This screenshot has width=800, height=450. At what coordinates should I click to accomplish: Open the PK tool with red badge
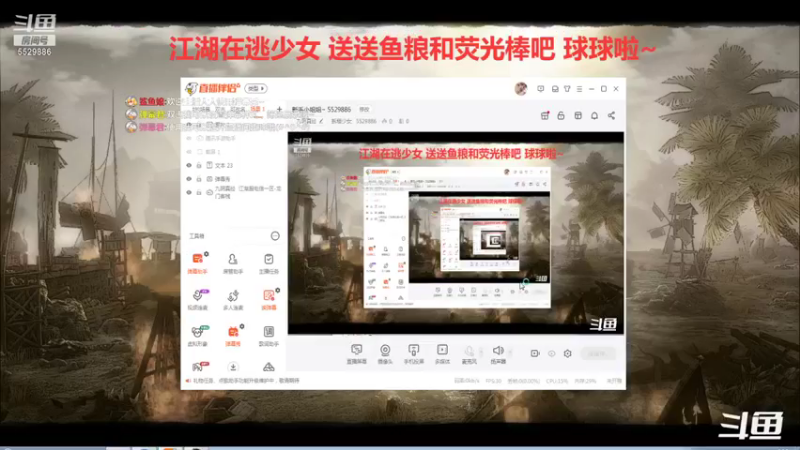click(x=198, y=366)
